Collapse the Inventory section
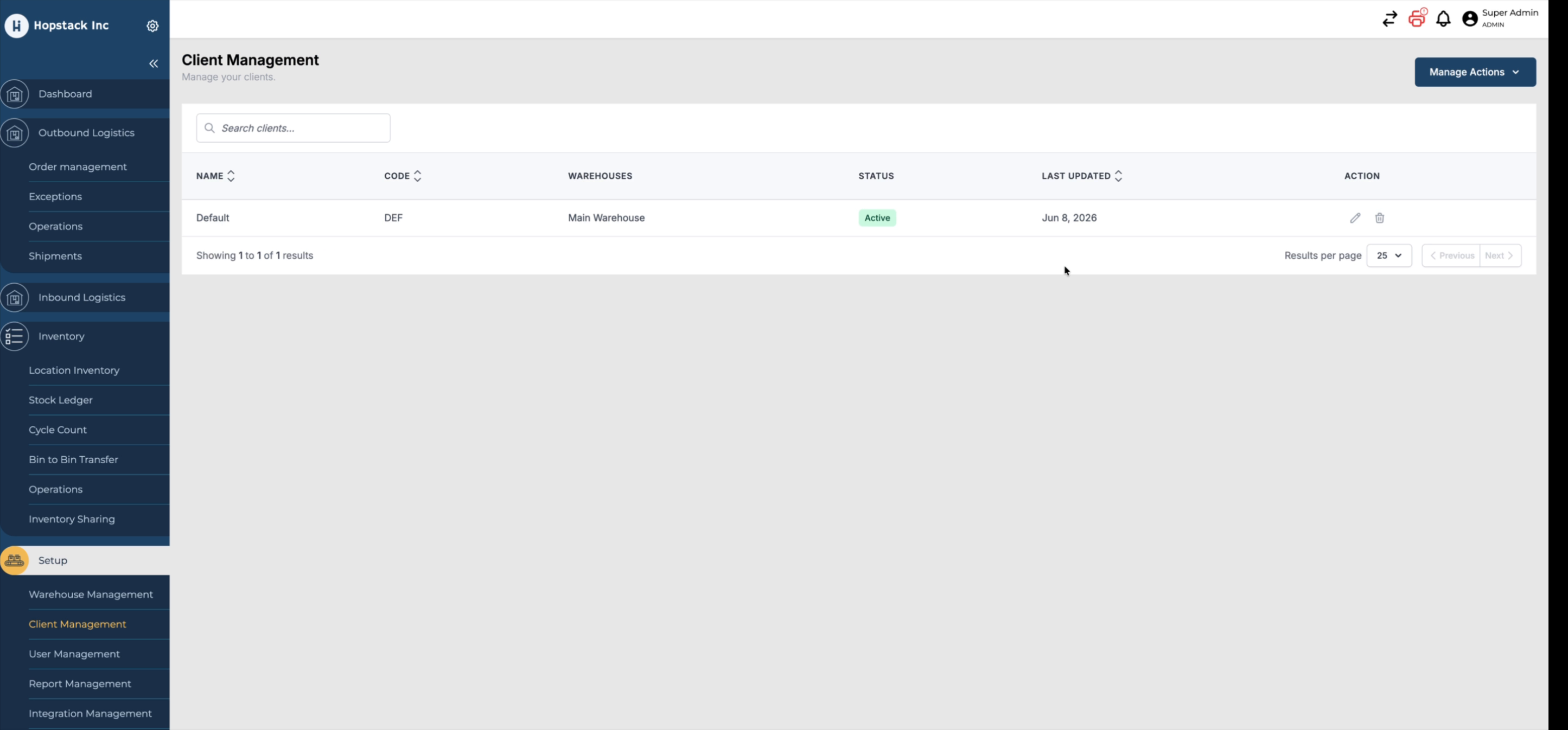This screenshot has height=730, width=1568. click(61, 336)
